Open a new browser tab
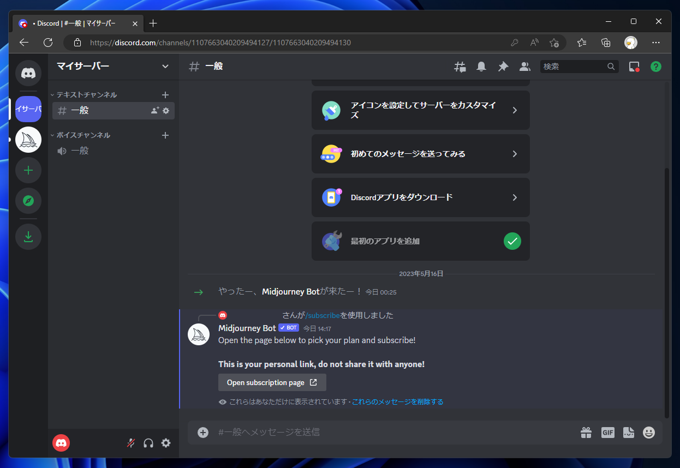The image size is (680, 468). (x=153, y=23)
